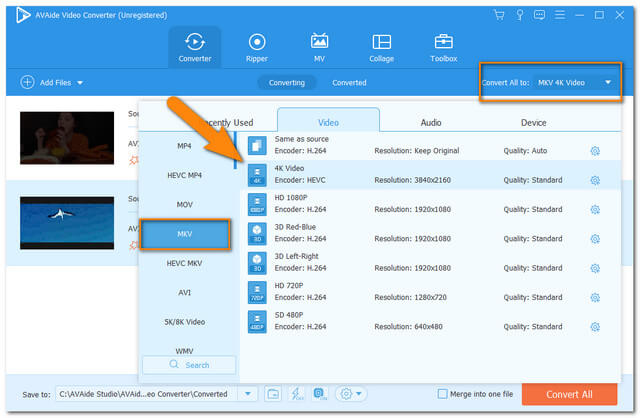Viewport: 640px width, 418px height.
Task: Open settings gear for 4K Video preset
Action: tap(595, 180)
